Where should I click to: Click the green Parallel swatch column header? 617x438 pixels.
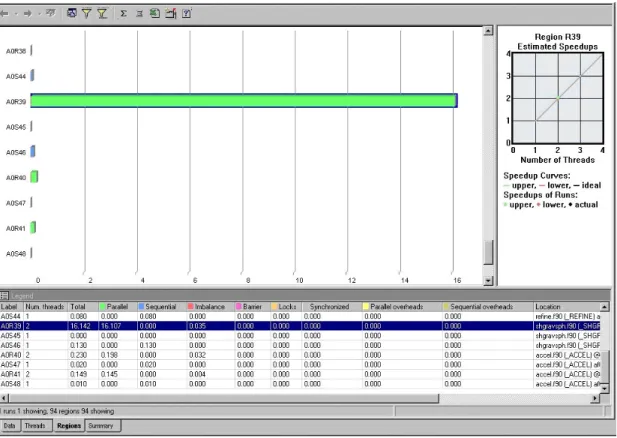[x=118, y=307]
